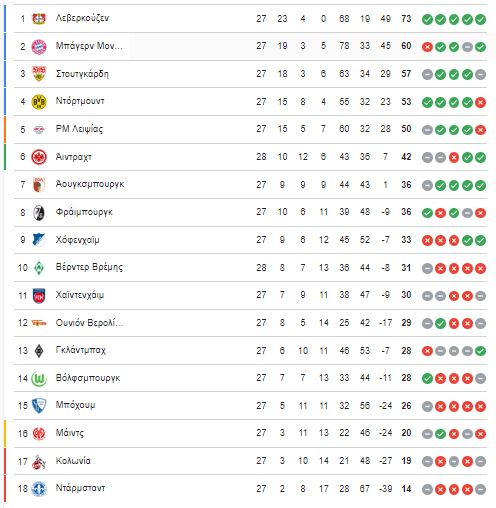This screenshot has height=508, width=496.
Task: Click the Stuttgart club crest
Action: (39, 74)
